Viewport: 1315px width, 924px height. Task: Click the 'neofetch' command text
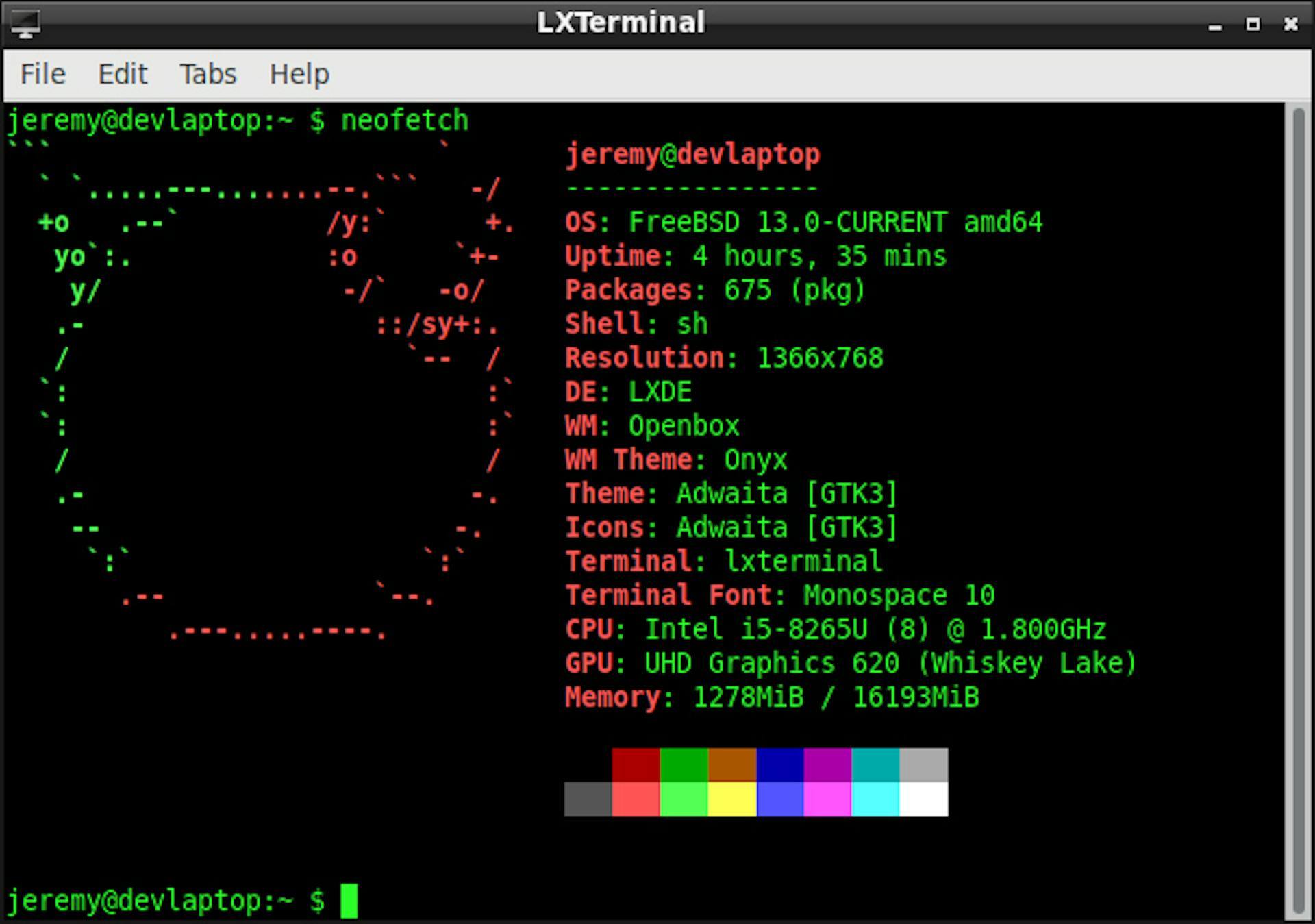click(x=405, y=121)
